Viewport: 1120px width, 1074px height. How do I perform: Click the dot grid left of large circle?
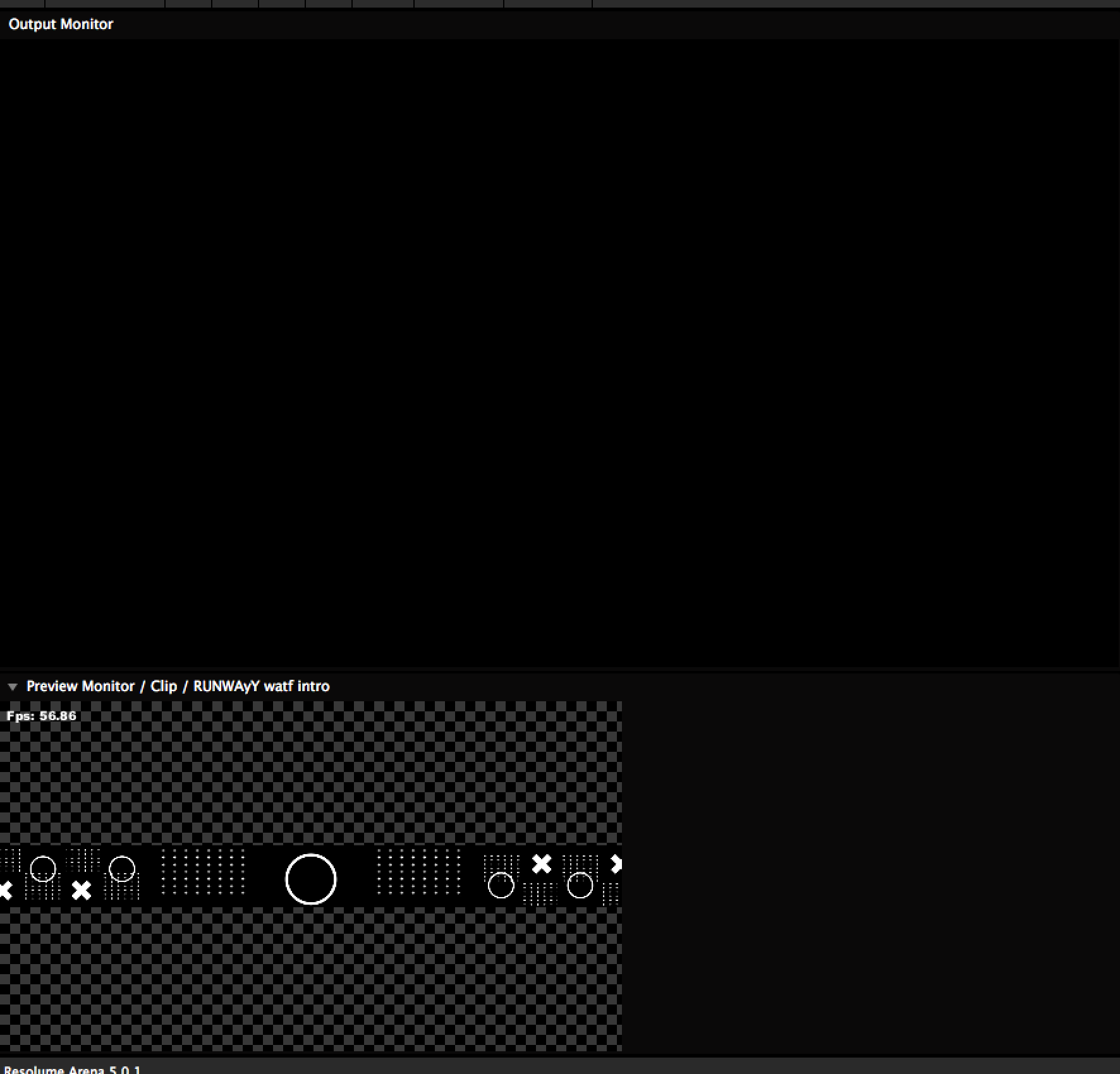tap(203, 872)
